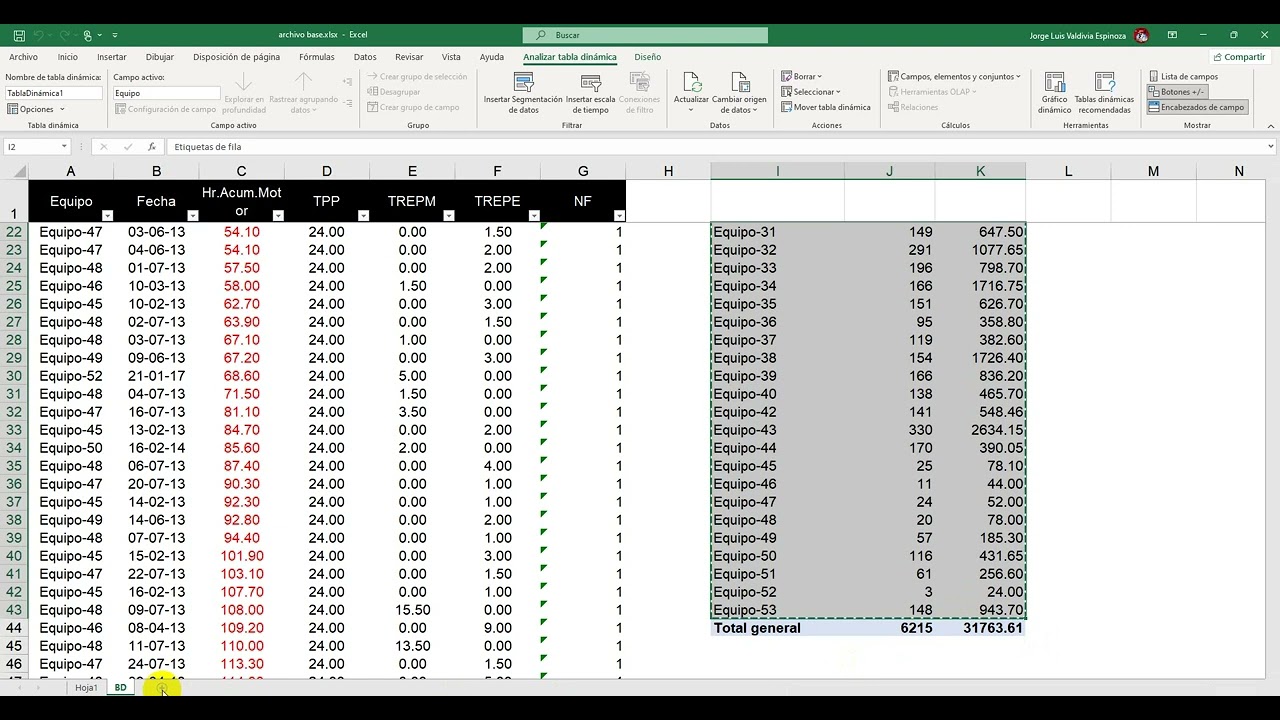Toggle Botones +/- display
This screenshot has height=720, width=1280.
coord(1177,92)
